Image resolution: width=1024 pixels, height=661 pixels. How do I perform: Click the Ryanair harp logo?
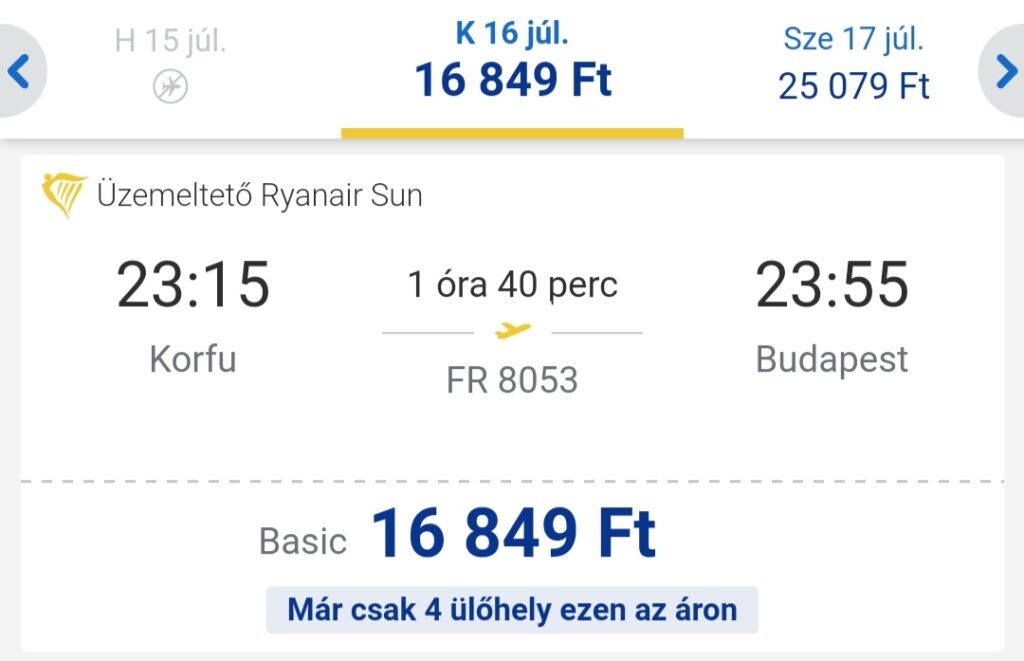click(x=63, y=195)
